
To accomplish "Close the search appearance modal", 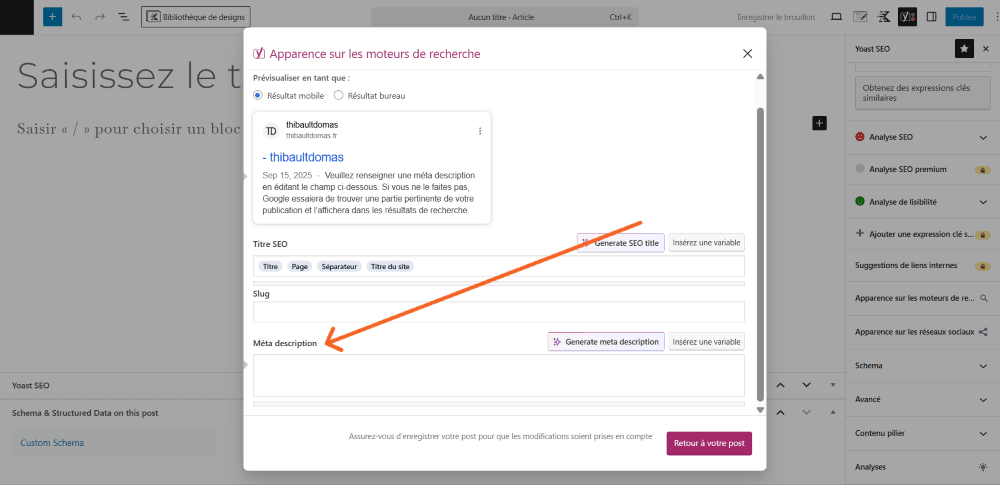I will pyautogui.click(x=747, y=54).
